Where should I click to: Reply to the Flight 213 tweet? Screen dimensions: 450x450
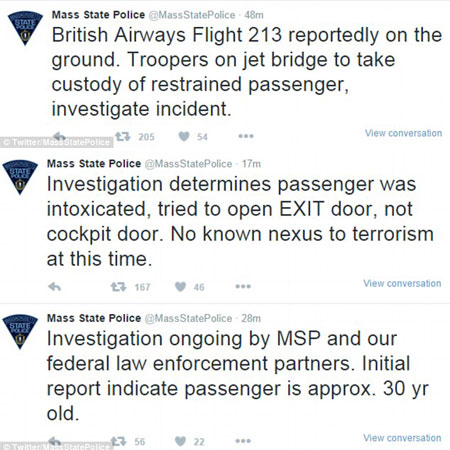[59, 136]
